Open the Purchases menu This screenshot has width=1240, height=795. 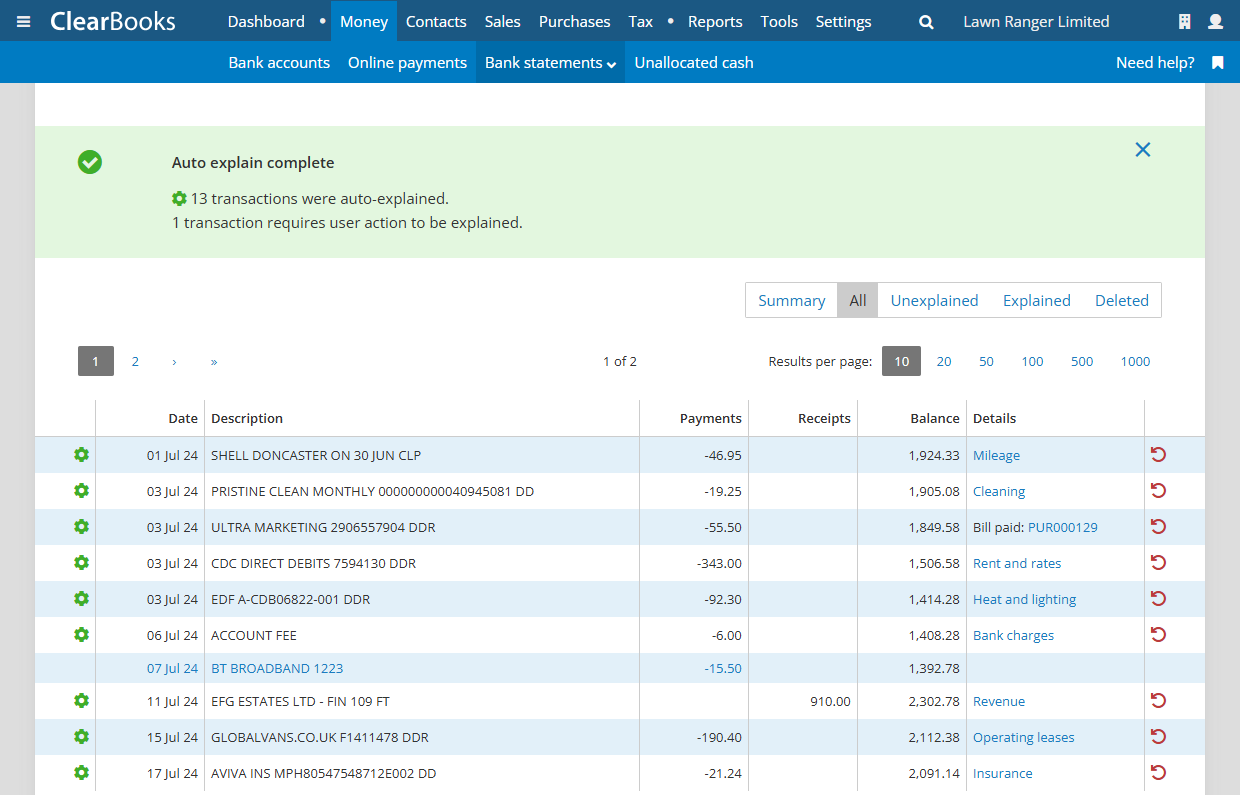point(574,21)
